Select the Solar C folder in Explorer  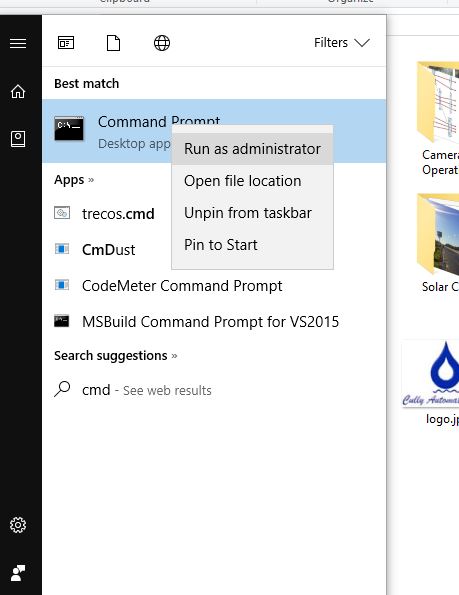(x=438, y=244)
